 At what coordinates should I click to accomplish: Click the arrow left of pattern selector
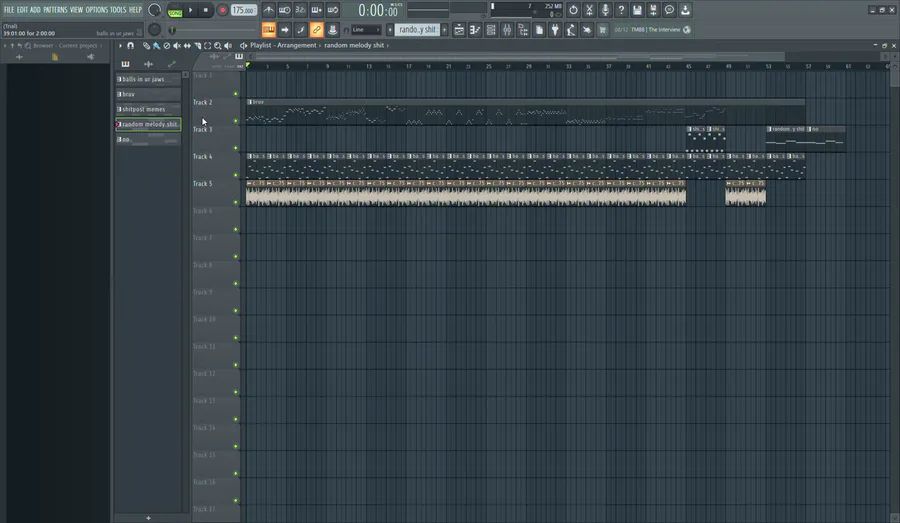pos(390,30)
